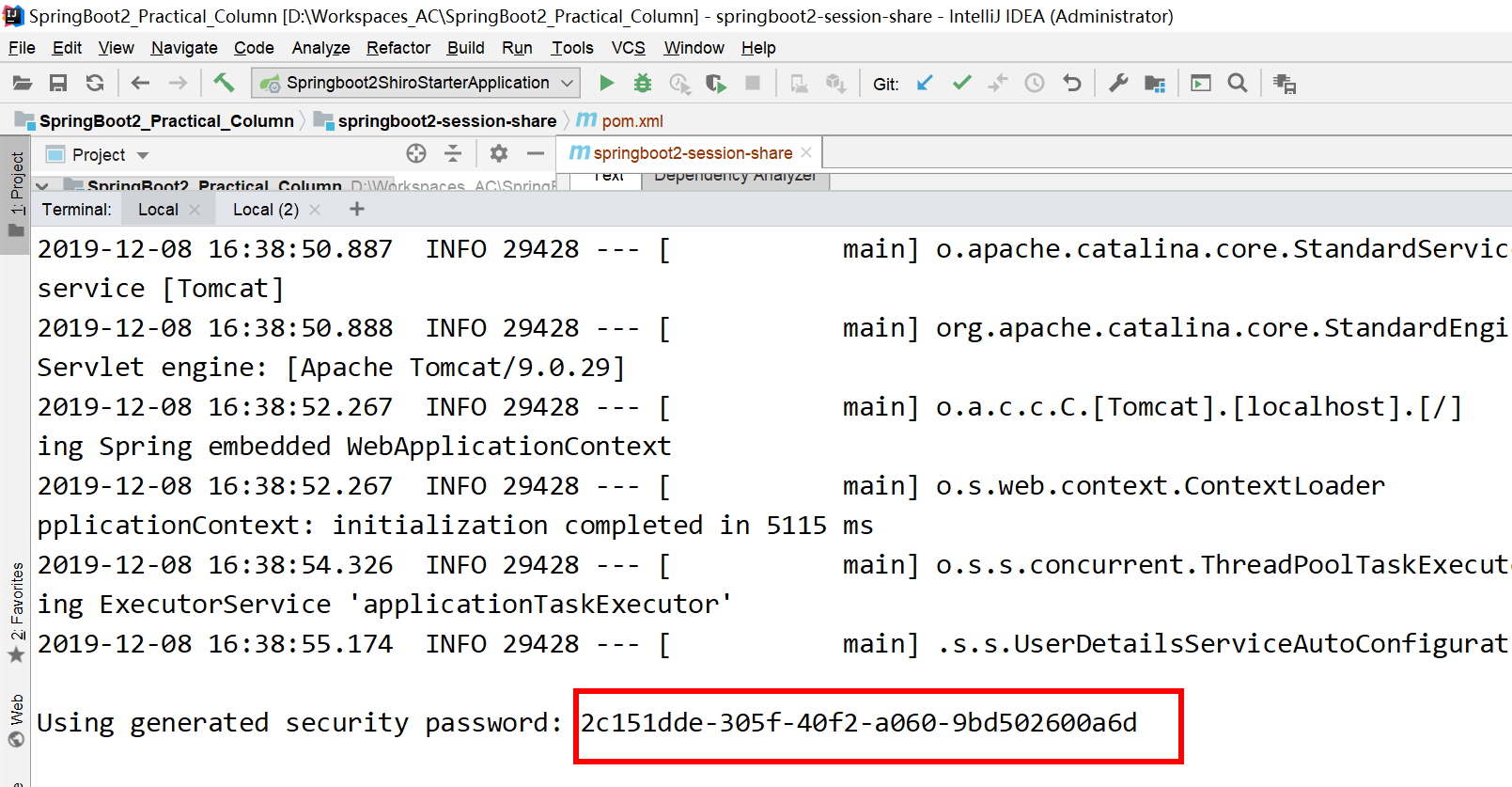The image size is (1512, 787).
Task: Toggle the Web side tool window
Action: [16, 720]
